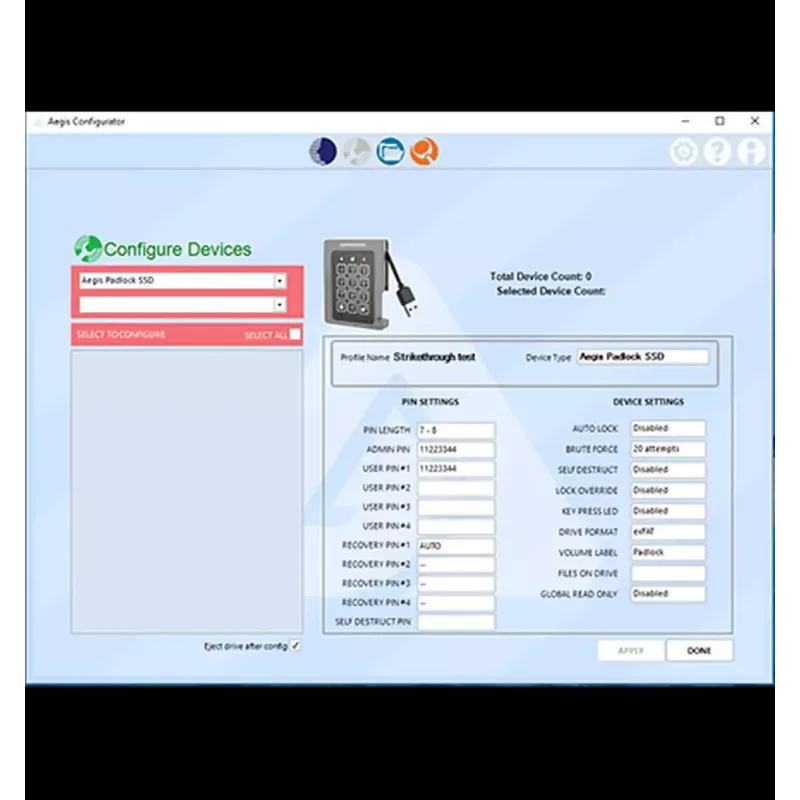Screen dimensions: 800x800
Task: Click the SELECT TO CONFIGURE header
Action: [x=121, y=335]
